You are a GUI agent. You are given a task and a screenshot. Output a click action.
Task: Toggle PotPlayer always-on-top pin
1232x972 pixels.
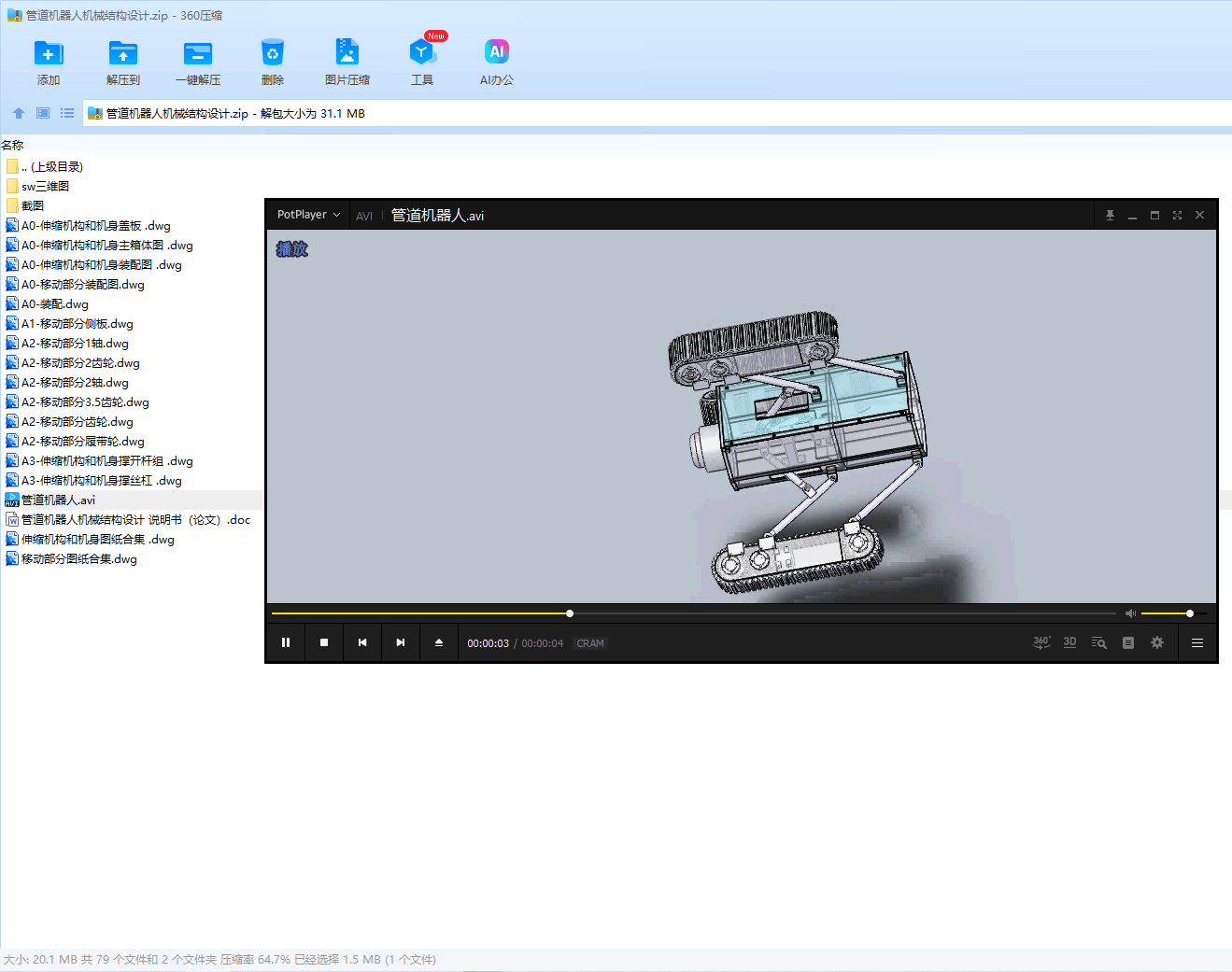pyautogui.click(x=1110, y=215)
